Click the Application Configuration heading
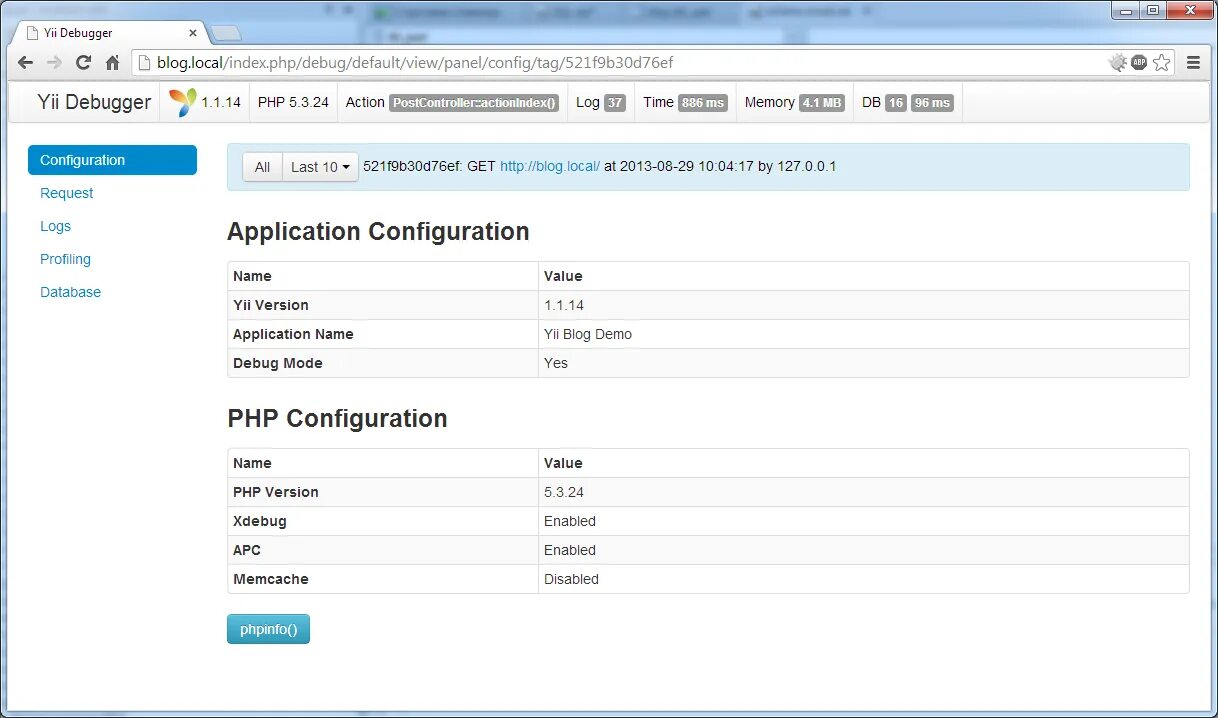The width and height of the screenshot is (1218, 718). tap(378, 231)
